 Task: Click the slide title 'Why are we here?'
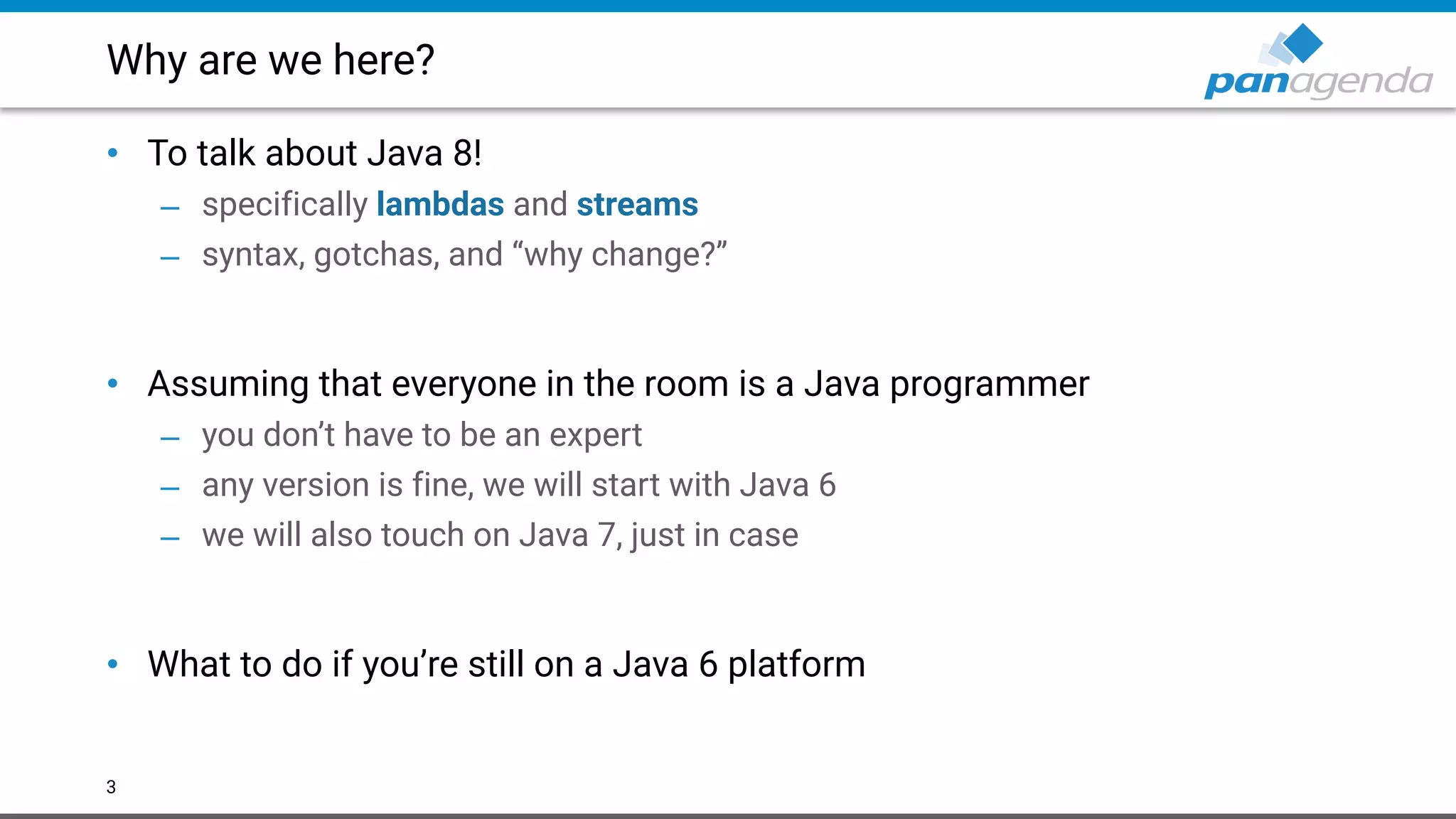click(x=270, y=60)
